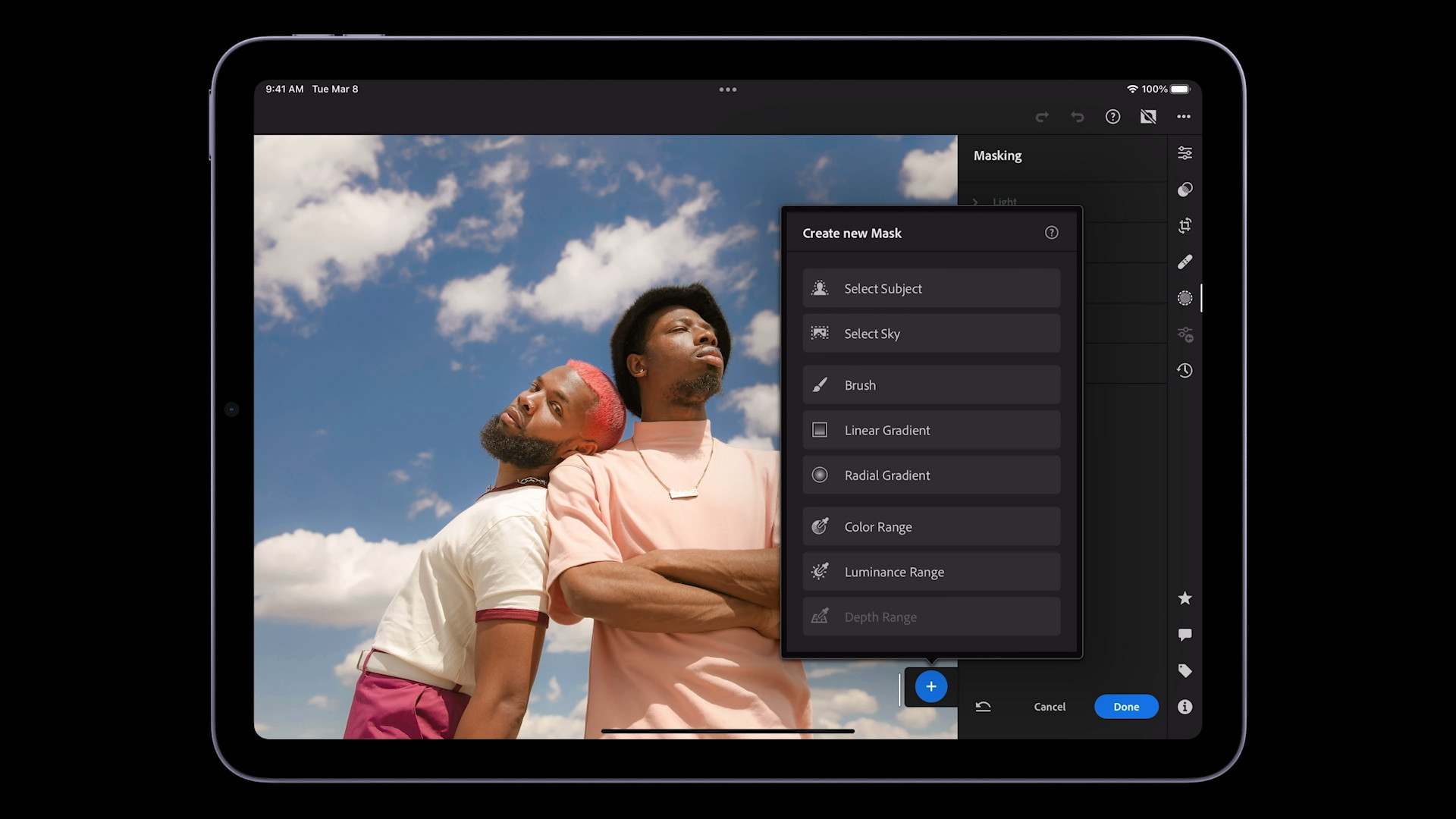
Task: Open the three-dot overflow menu
Action: (1184, 117)
